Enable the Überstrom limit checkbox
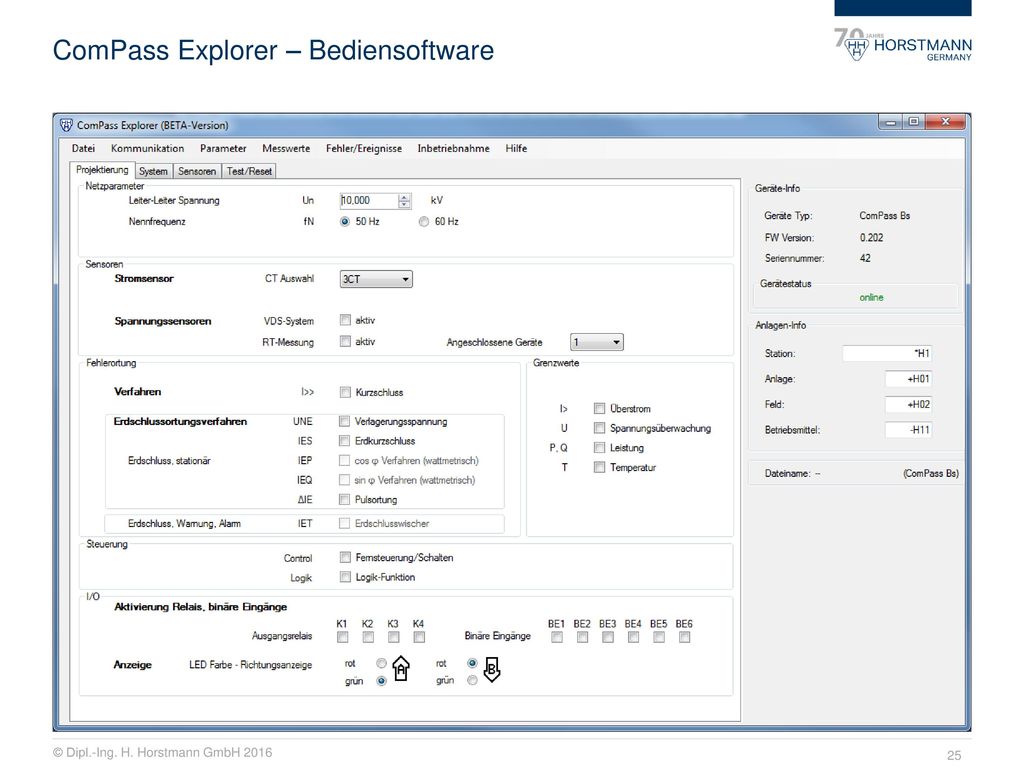Image resolution: width=1024 pixels, height=768 pixels. coord(599,408)
